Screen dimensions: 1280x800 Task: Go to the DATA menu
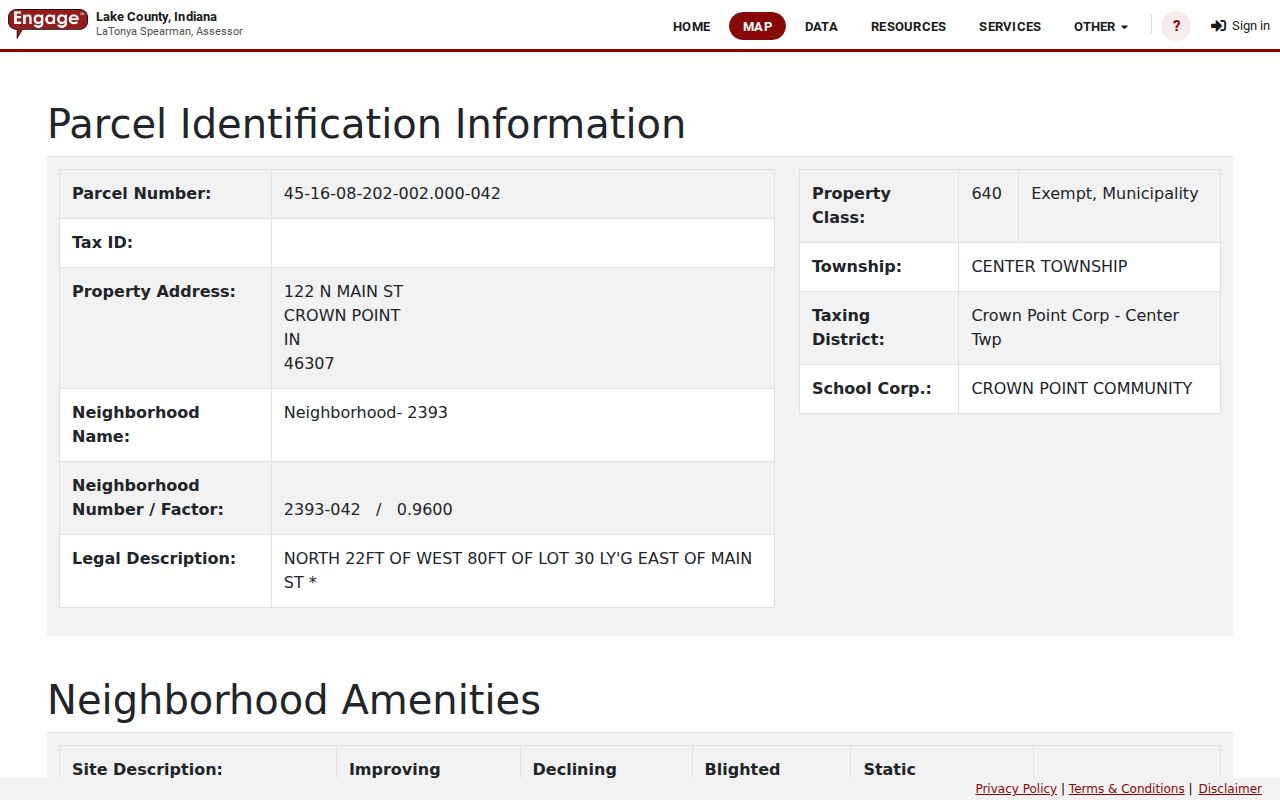(821, 26)
